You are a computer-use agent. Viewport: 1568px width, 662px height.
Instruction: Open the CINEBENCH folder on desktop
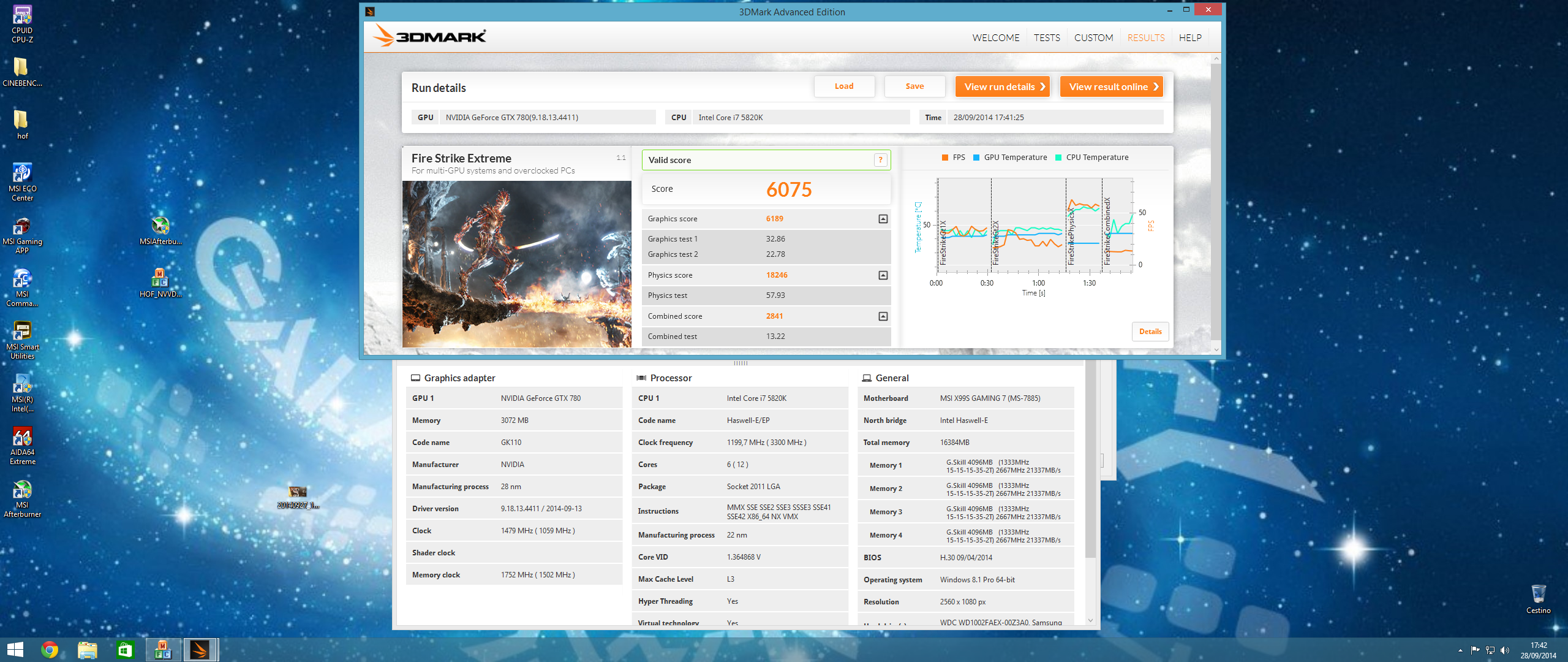coord(22,72)
